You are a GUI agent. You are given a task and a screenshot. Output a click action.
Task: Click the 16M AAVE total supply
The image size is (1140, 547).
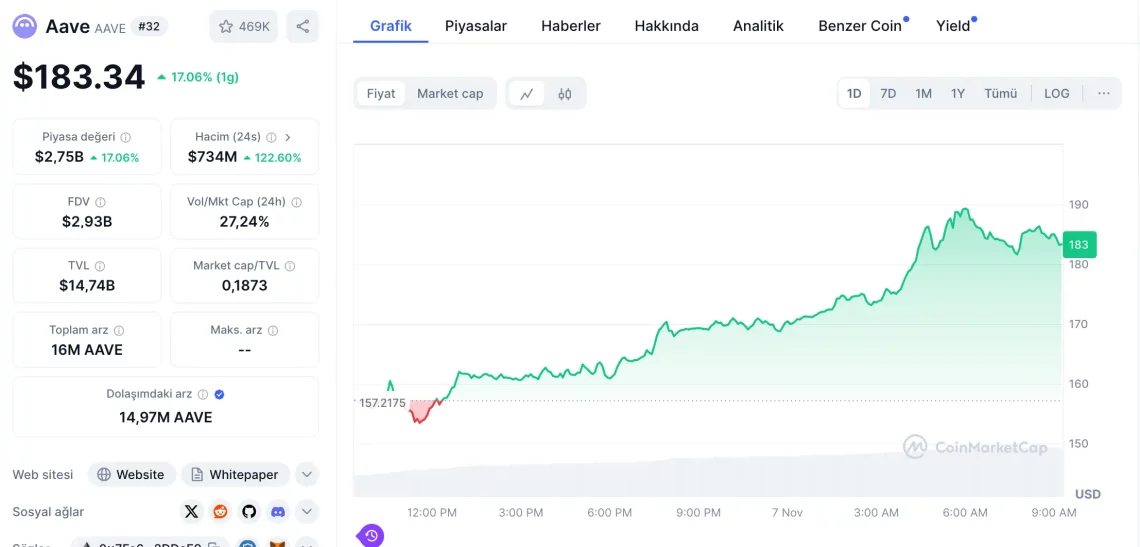87,350
